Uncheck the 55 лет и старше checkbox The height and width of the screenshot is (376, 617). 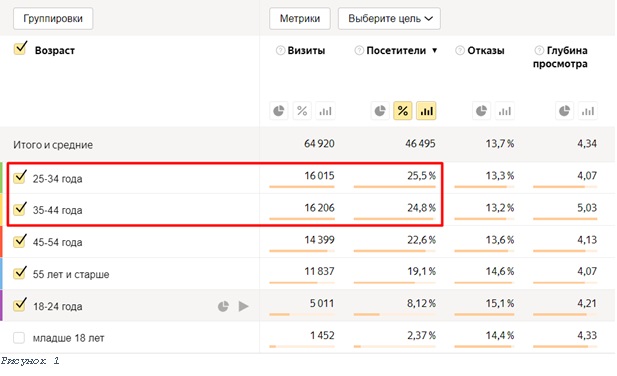(x=20, y=273)
